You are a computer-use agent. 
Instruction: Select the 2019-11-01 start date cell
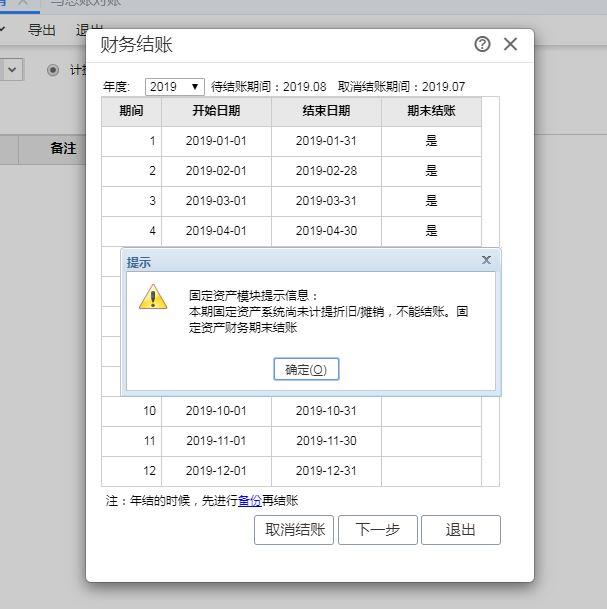click(x=216, y=441)
